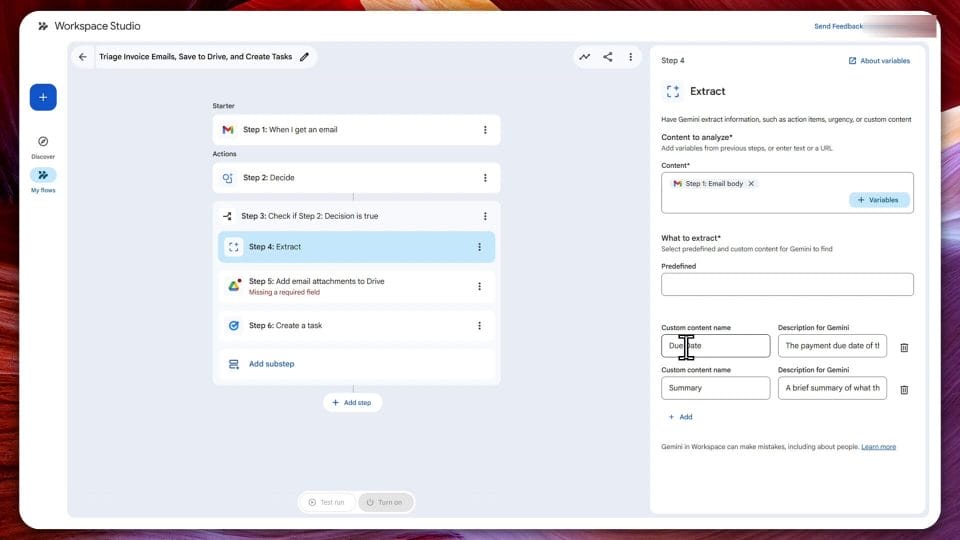Image resolution: width=960 pixels, height=540 pixels.
Task: Click the payment due date description field
Action: click(x=832, y=346)
